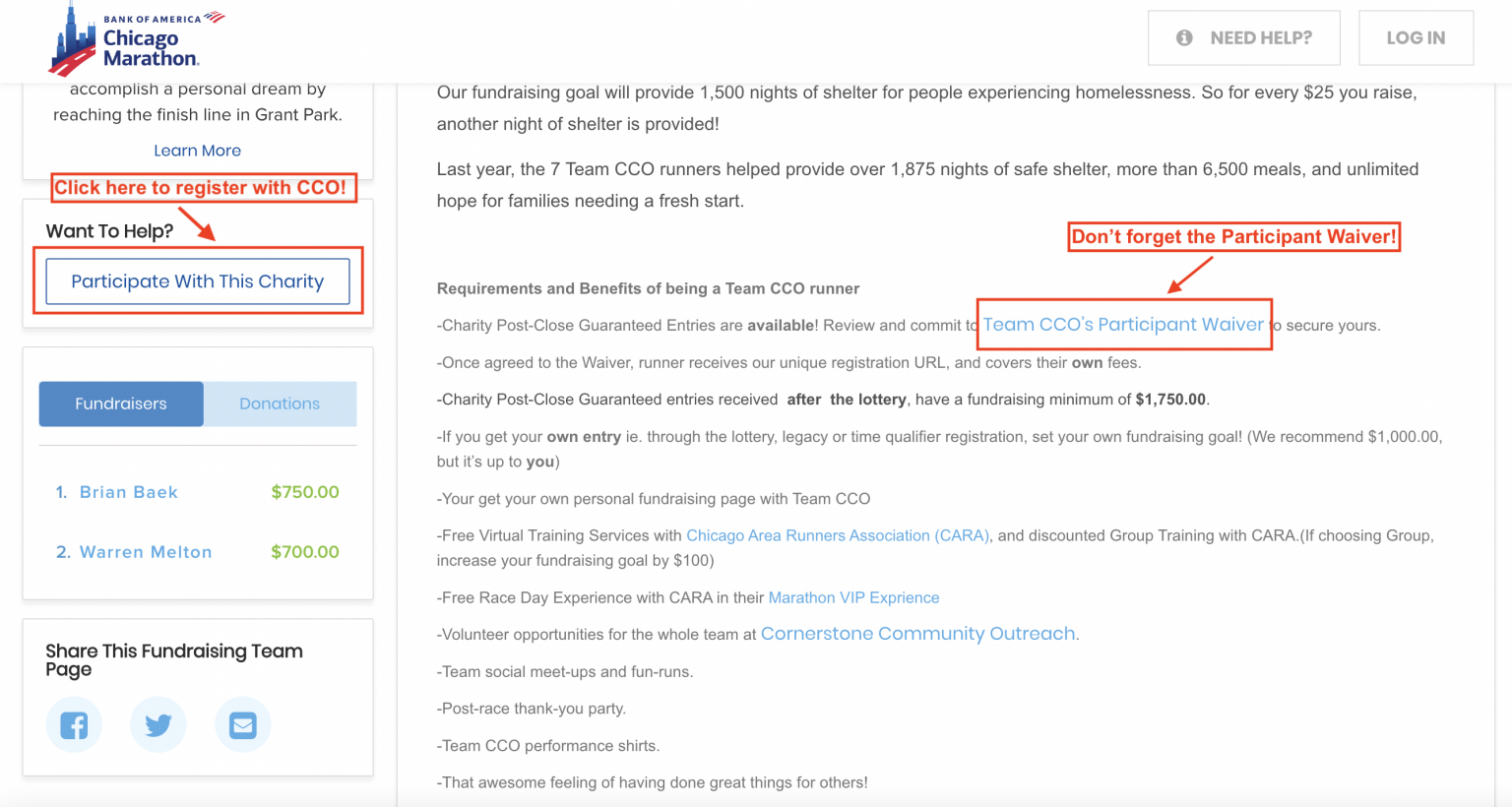Click Brian Baek's $750.00 amount

pyautogui.click(x=305, y=492)
